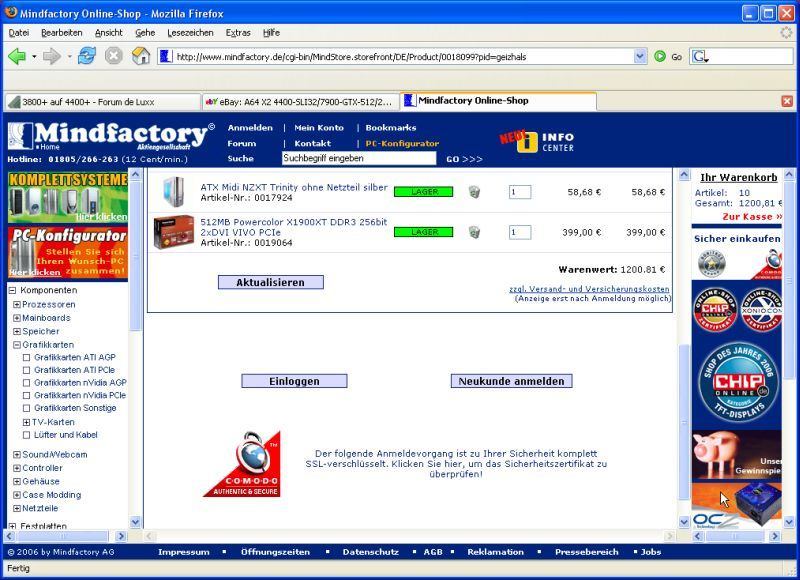Click the piggy bank Gewinnspiel banner

(737, 456)
